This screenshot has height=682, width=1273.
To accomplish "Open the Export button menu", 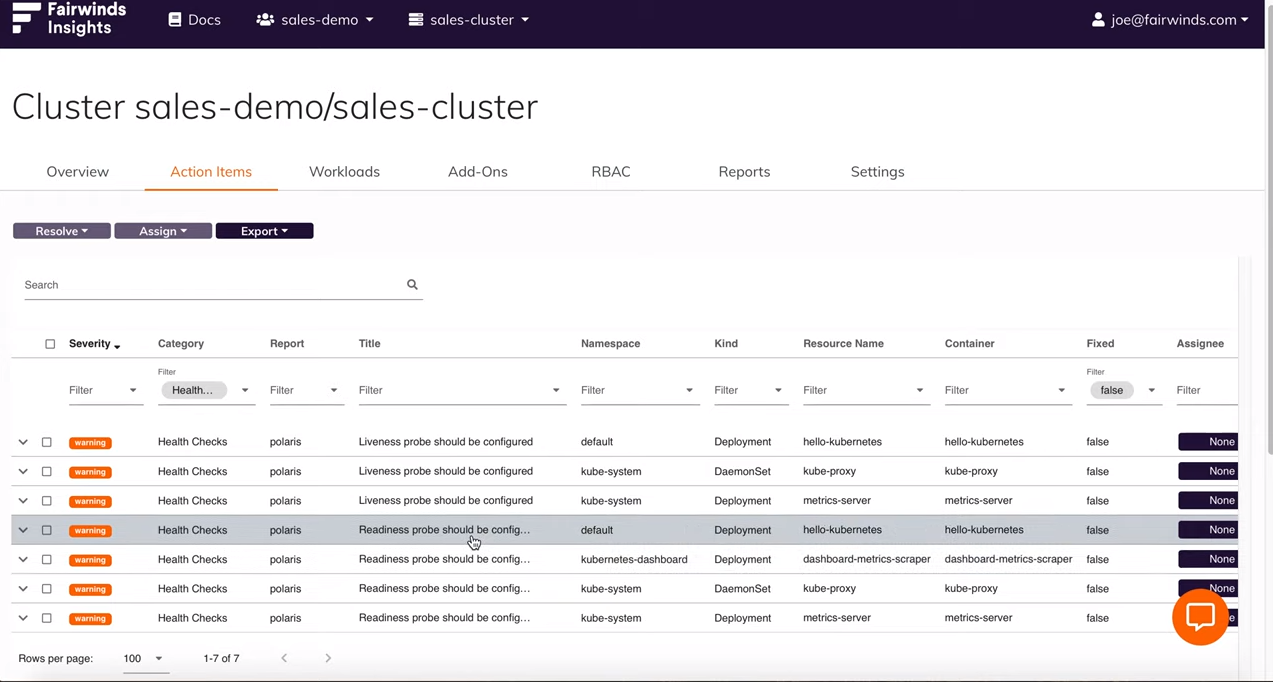I will coord(265,231).
